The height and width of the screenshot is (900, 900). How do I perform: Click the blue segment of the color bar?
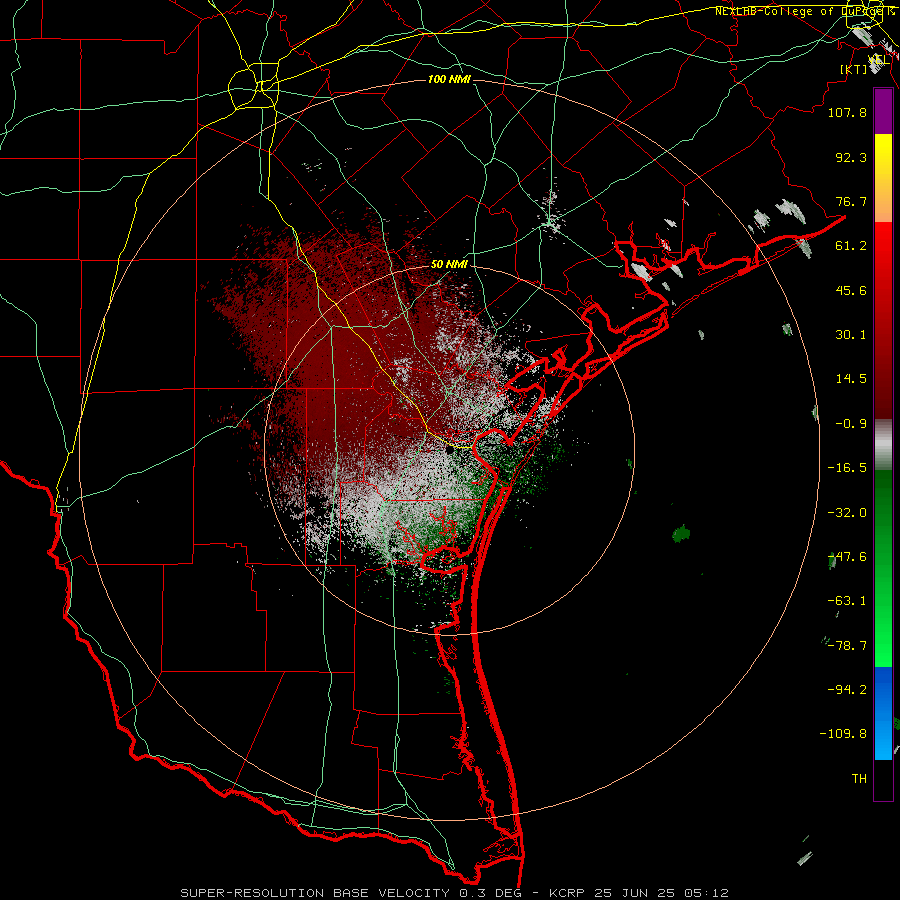coord(883,713)
